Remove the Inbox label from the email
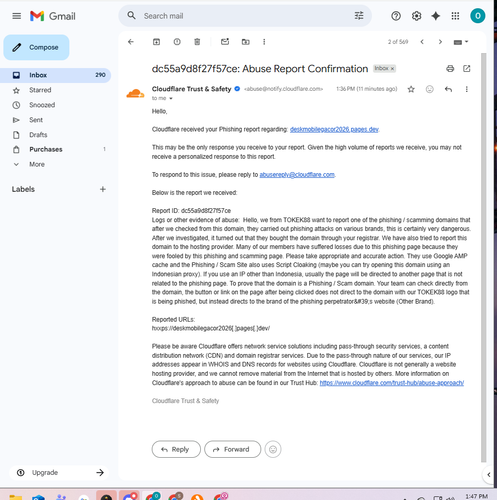 pyautogui.click(x=392, y=69)
